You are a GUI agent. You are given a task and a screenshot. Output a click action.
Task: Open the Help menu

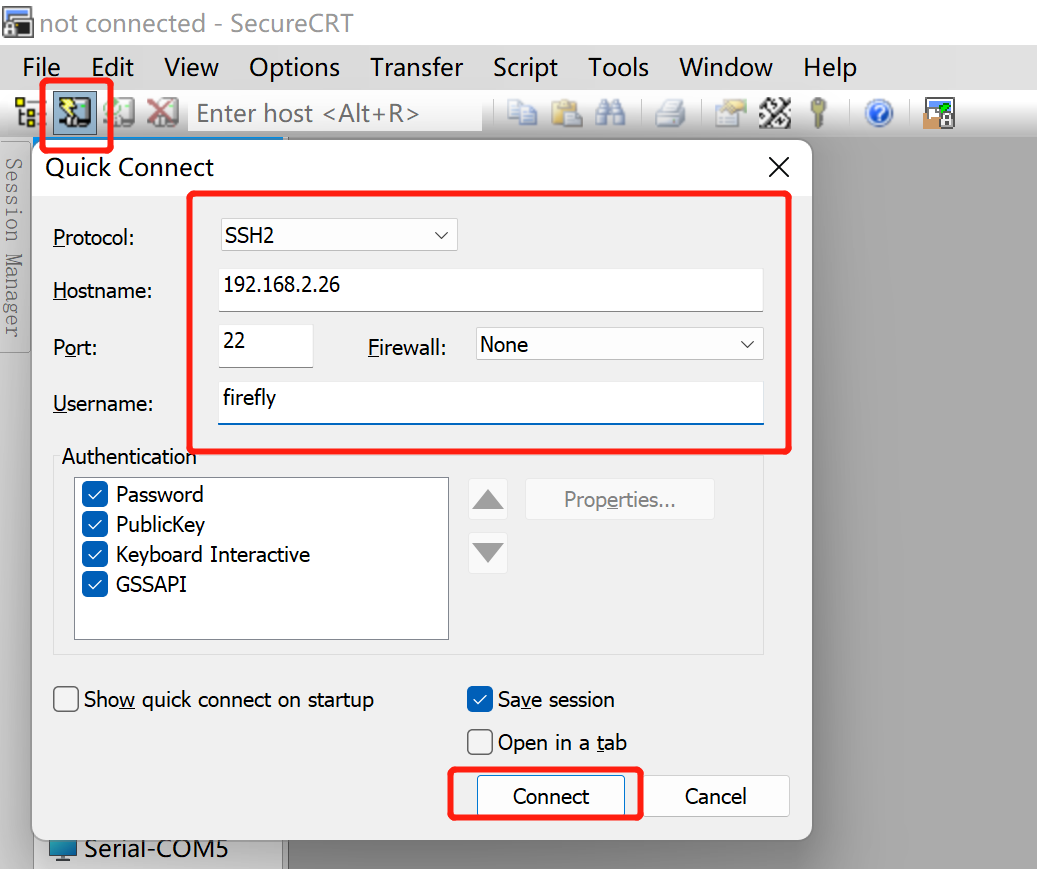point(830,68)
